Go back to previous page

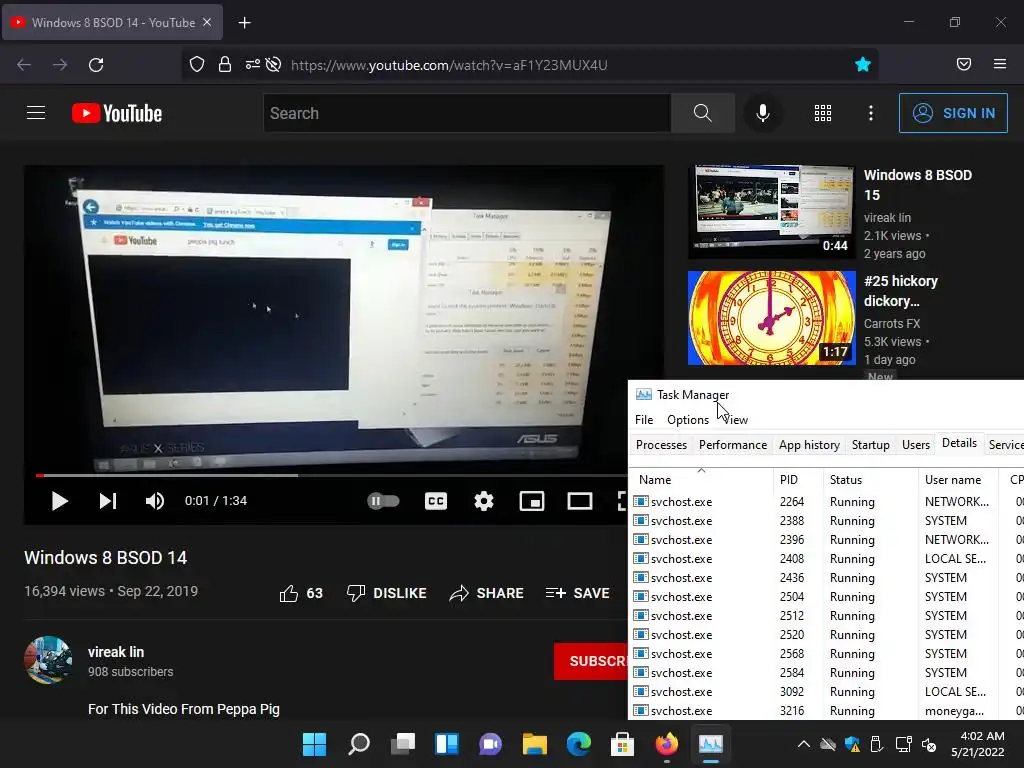click(x=24, y=65)
